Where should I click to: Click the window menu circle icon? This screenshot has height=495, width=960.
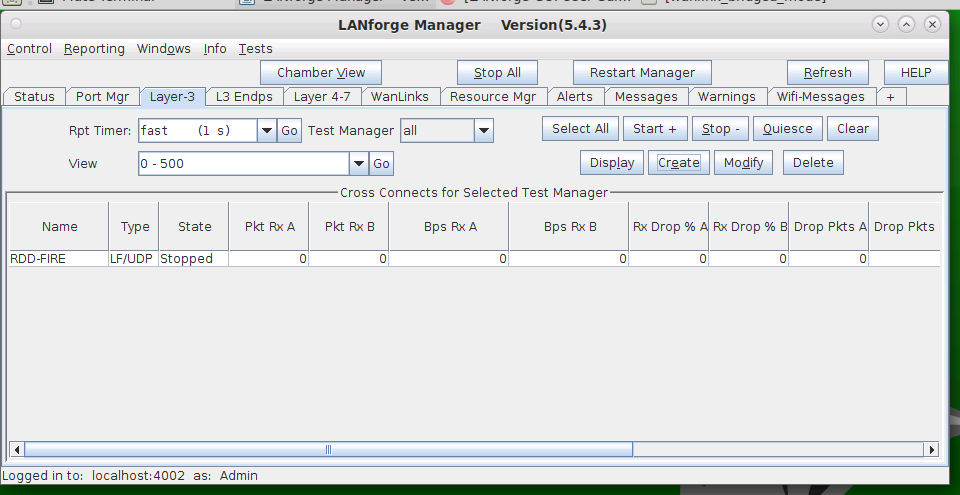tap(16, 25)
